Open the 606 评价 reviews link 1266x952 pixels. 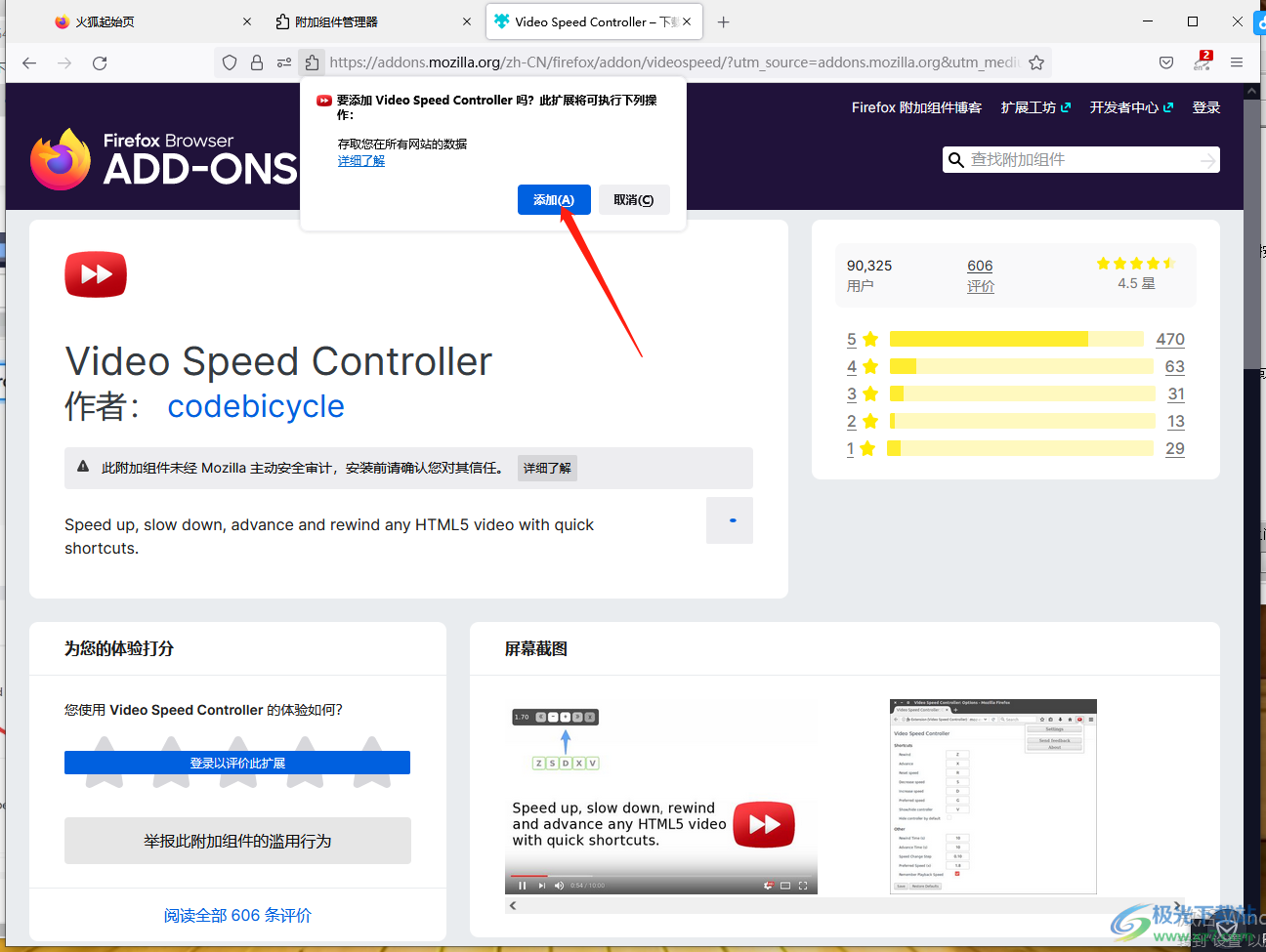[981, 275]
